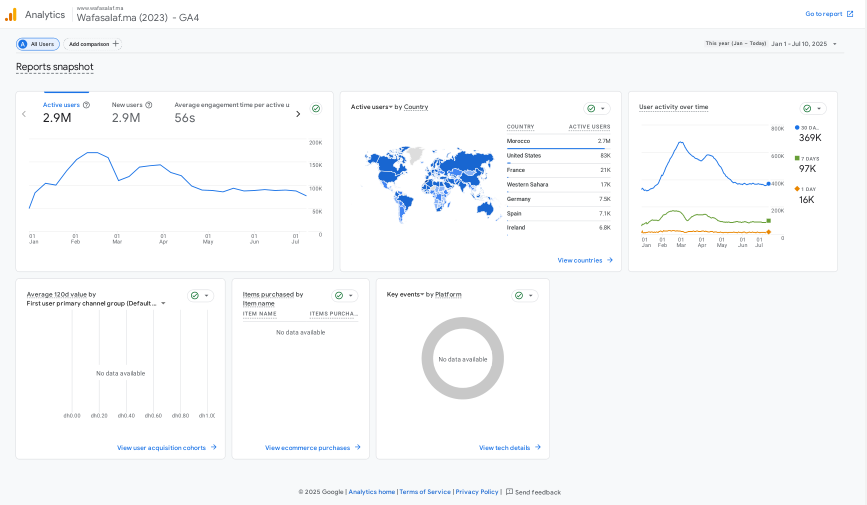867x505 pixels.
Task: Click the green check status icon on Active users card
Action: [x=316, y=108]
